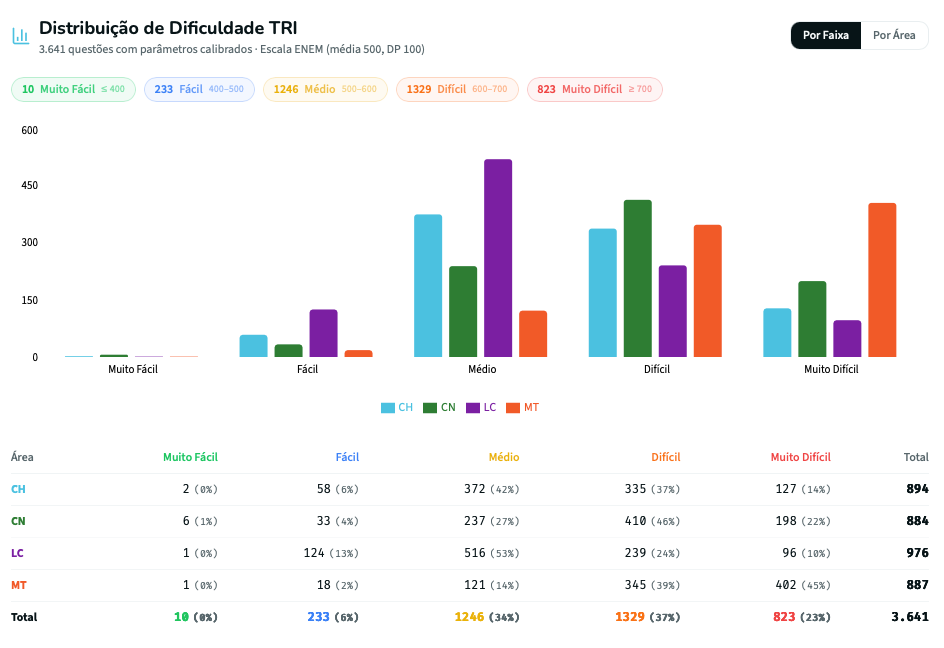This screenshot has height=648, width=944.
Task: Click the subtitle about 3.641 questões
Action: (x=232, y=49)
